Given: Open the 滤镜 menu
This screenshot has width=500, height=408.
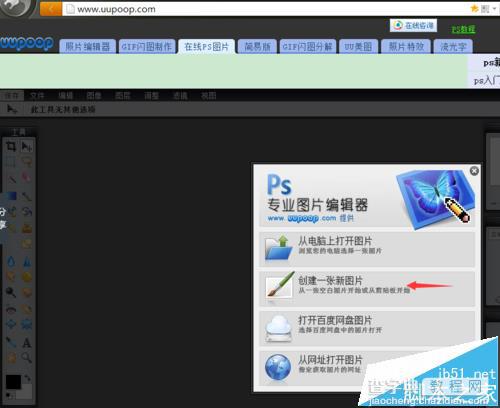Looking at the screenshot, I should [180, 96].
